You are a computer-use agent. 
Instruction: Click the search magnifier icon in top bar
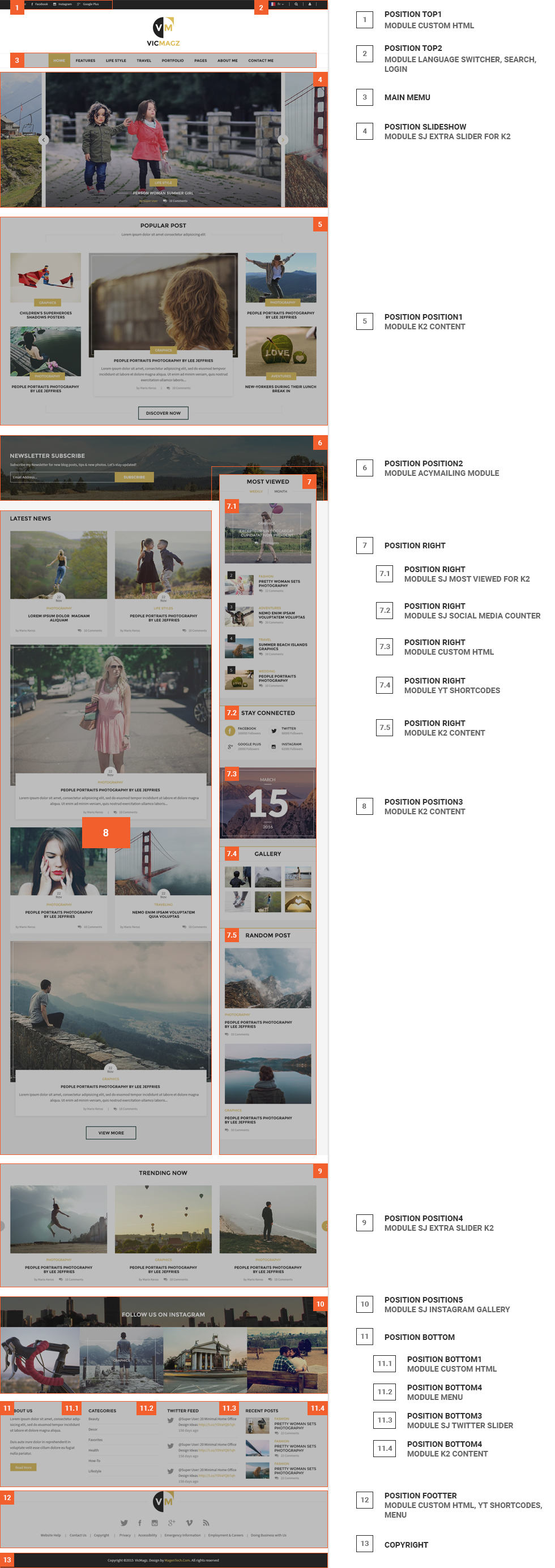(297, 5)
